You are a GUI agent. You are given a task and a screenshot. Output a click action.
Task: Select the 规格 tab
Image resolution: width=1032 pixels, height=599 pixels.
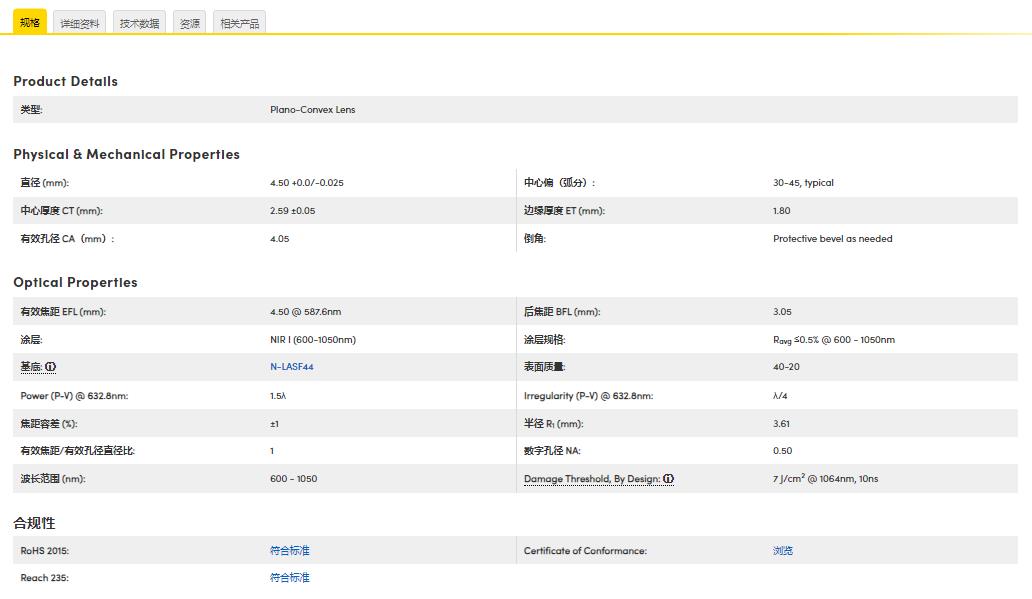coord(30,22)
